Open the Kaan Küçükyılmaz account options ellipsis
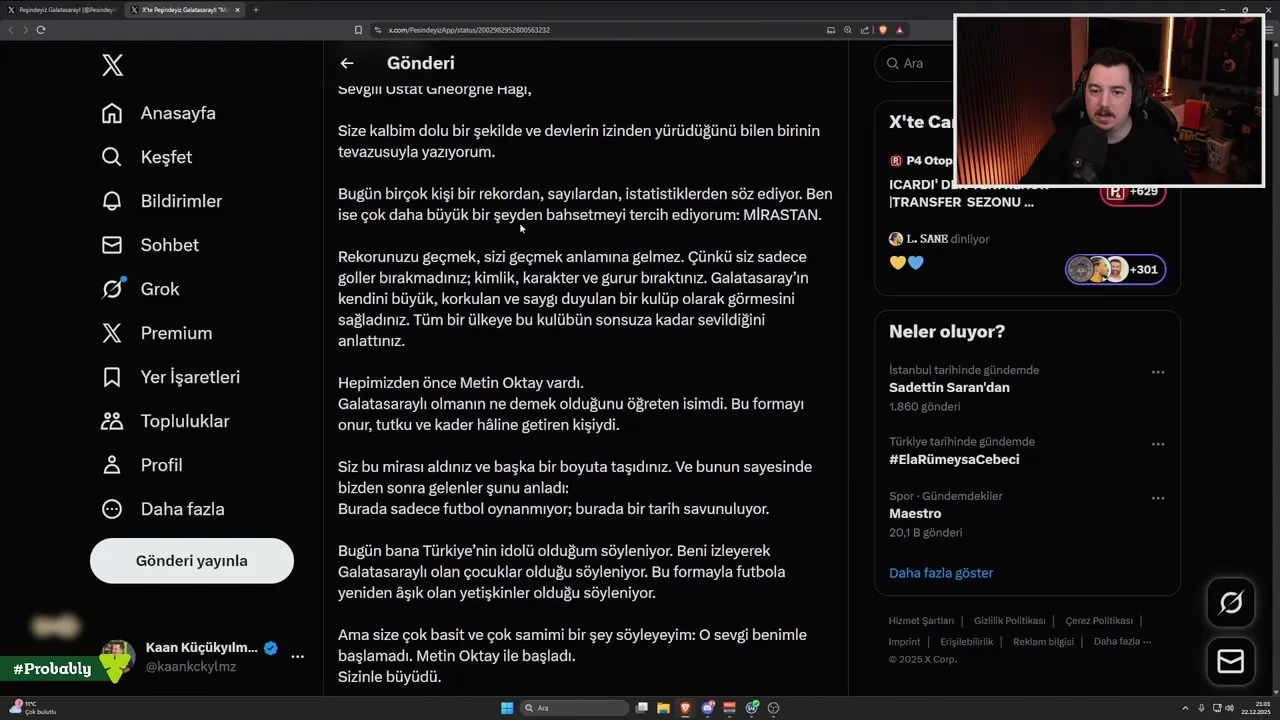This screenshot has width=1280, height=720. (x=297, y=657)
